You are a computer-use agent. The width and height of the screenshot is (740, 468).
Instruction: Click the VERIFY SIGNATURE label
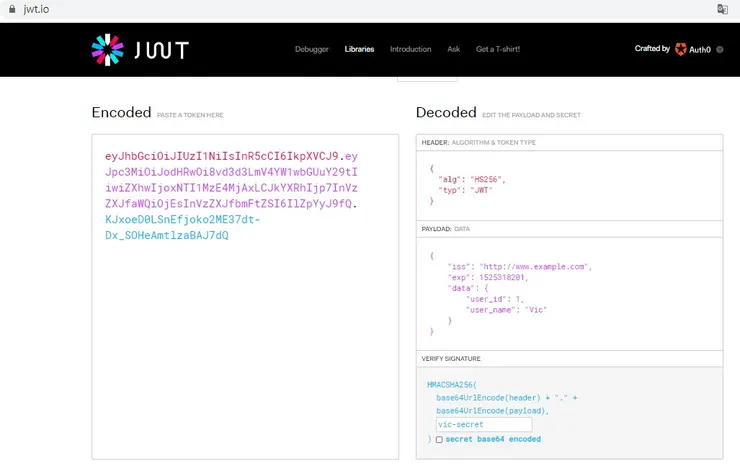point(451,359)
